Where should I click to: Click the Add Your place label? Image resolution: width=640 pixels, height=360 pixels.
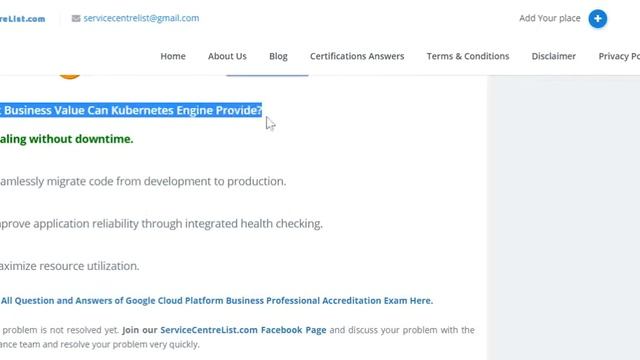point(549,18)
